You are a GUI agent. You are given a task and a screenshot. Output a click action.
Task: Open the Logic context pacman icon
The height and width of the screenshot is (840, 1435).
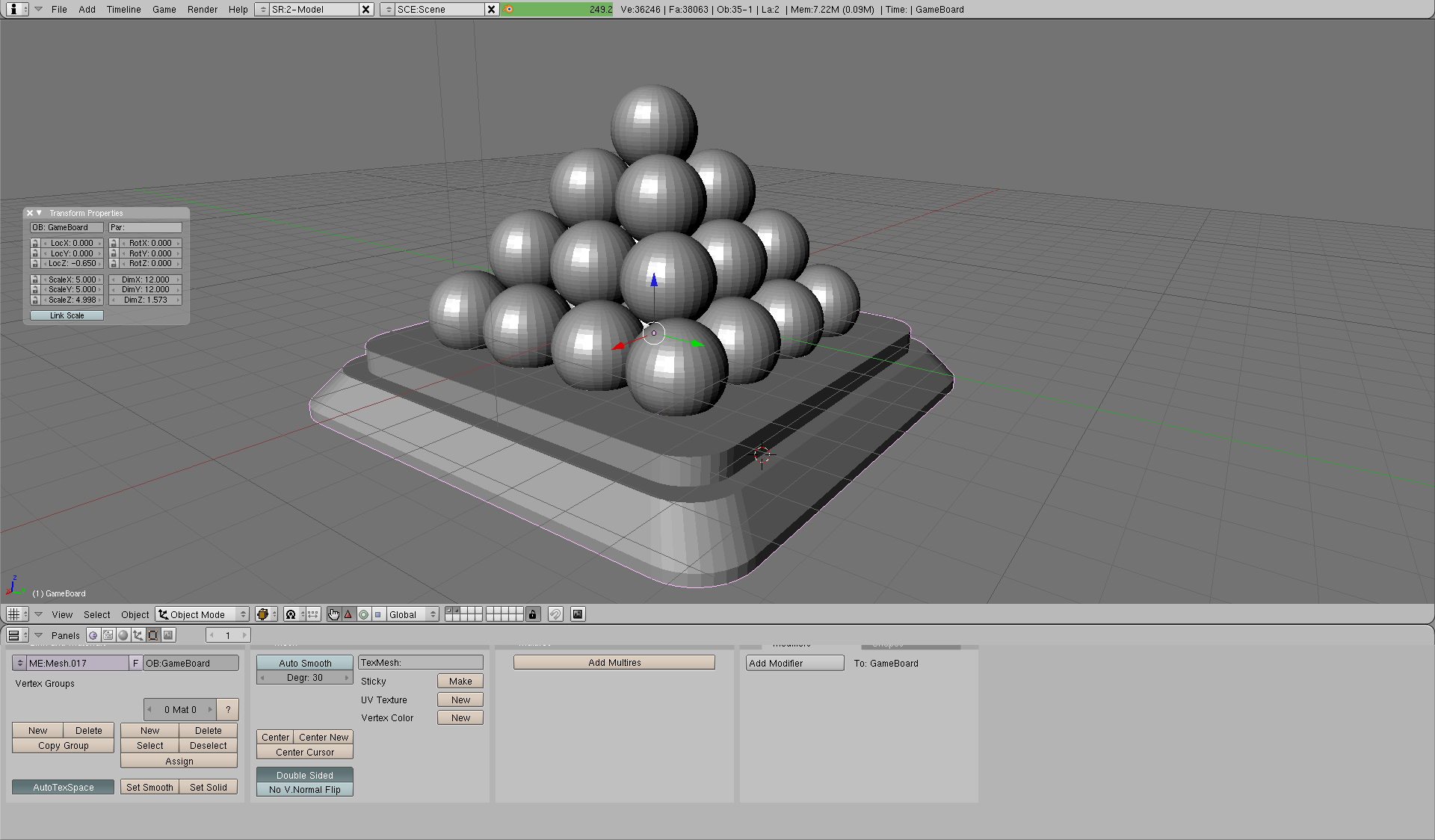(93, 635)
